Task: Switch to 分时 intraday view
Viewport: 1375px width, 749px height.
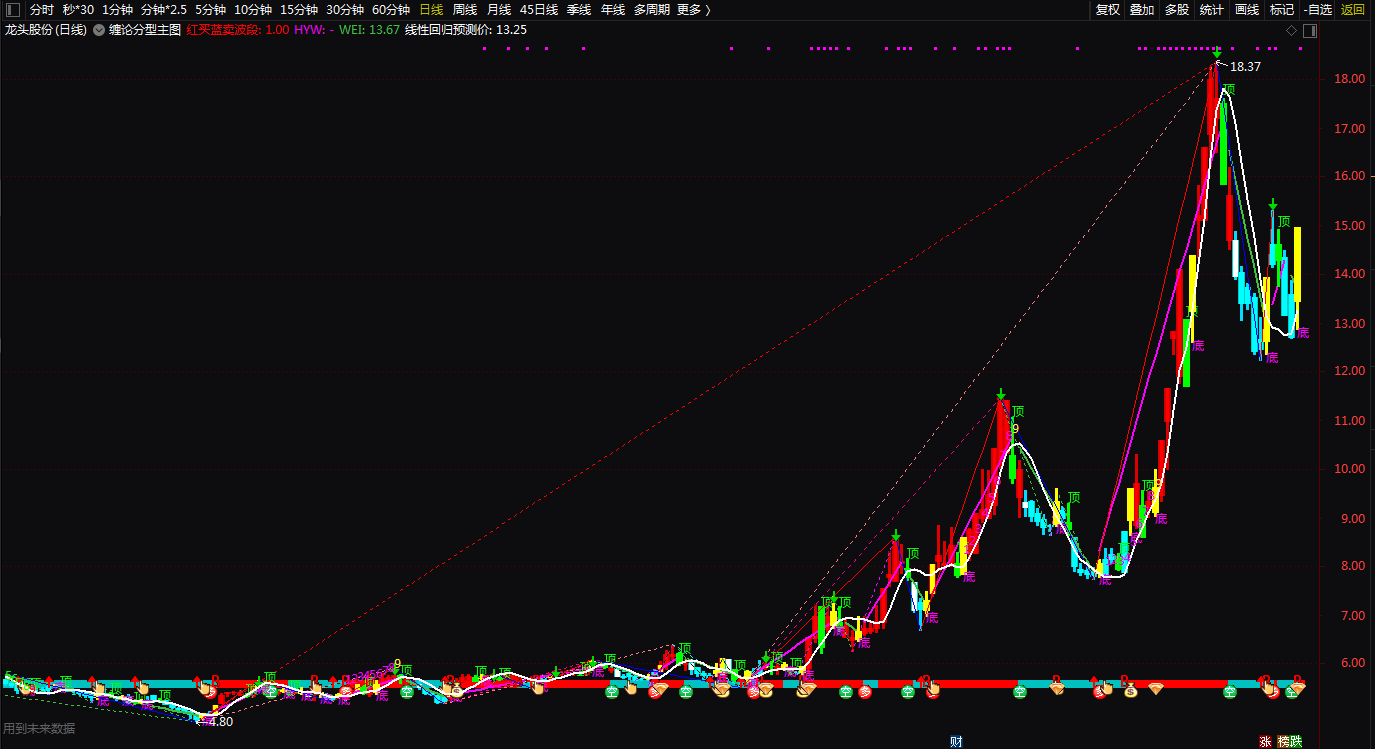Action: tap(42, 10)
